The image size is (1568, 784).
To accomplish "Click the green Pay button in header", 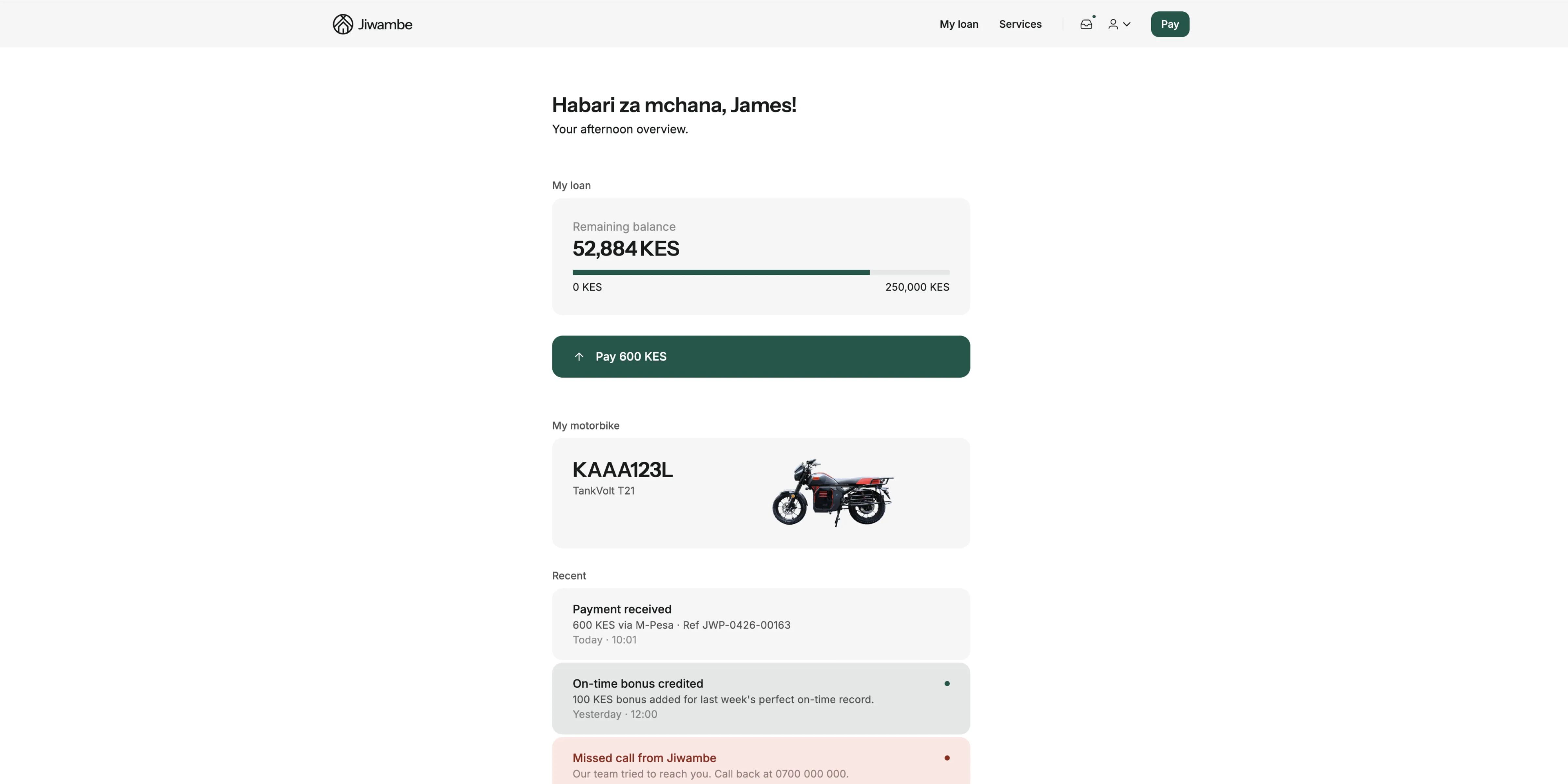I will click(1170, 24).
